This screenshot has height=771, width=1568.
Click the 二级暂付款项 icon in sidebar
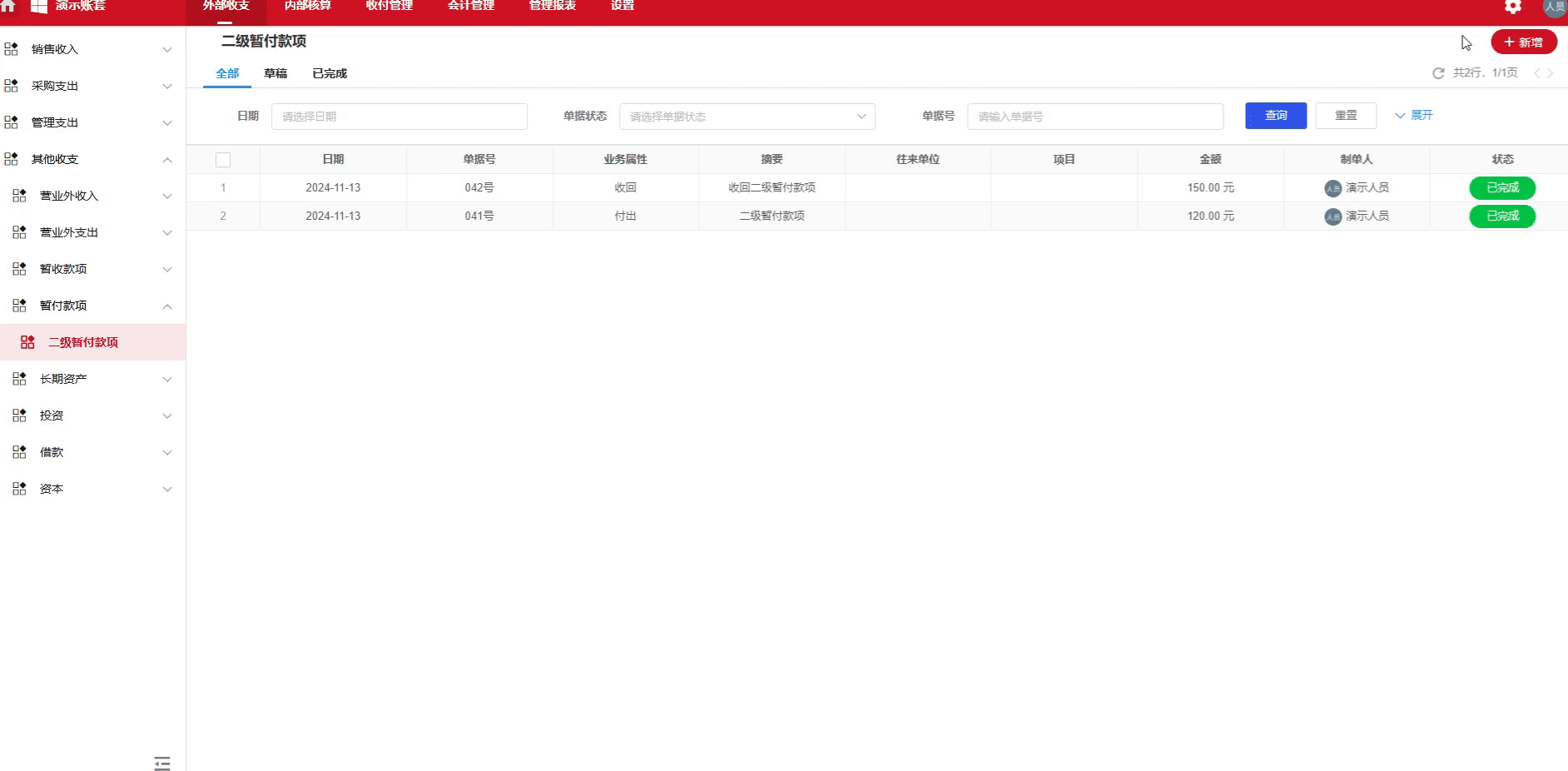pyautogui.click(x=27, y=342)
